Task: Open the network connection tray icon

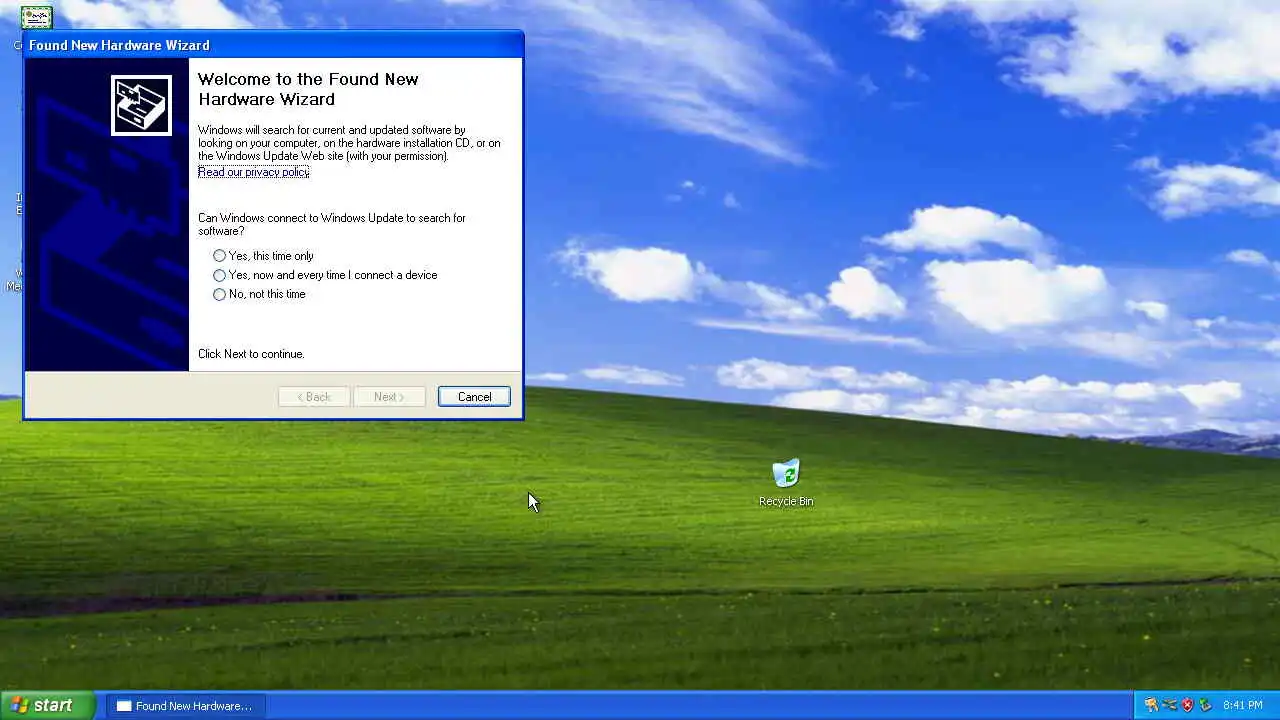Action: pos(1169,705)
